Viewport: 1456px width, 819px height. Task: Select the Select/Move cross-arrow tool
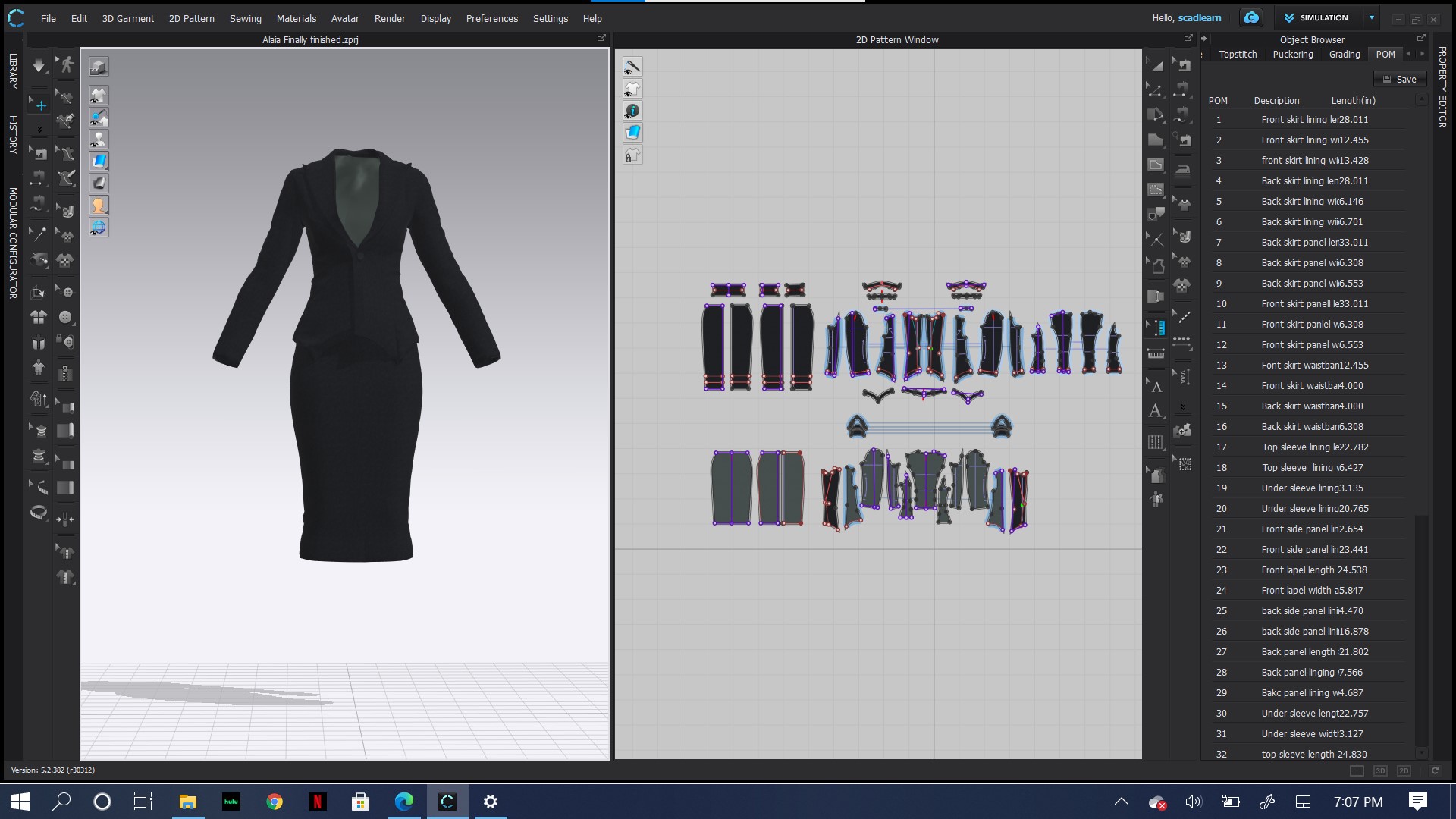coord(40,105)
